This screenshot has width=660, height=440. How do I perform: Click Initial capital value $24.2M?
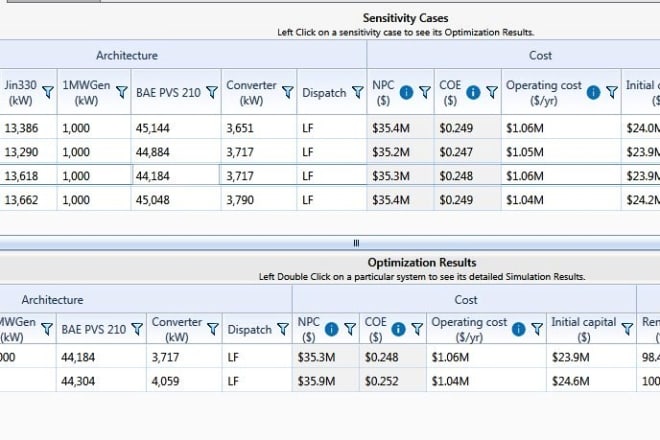[x=643, y=200]
